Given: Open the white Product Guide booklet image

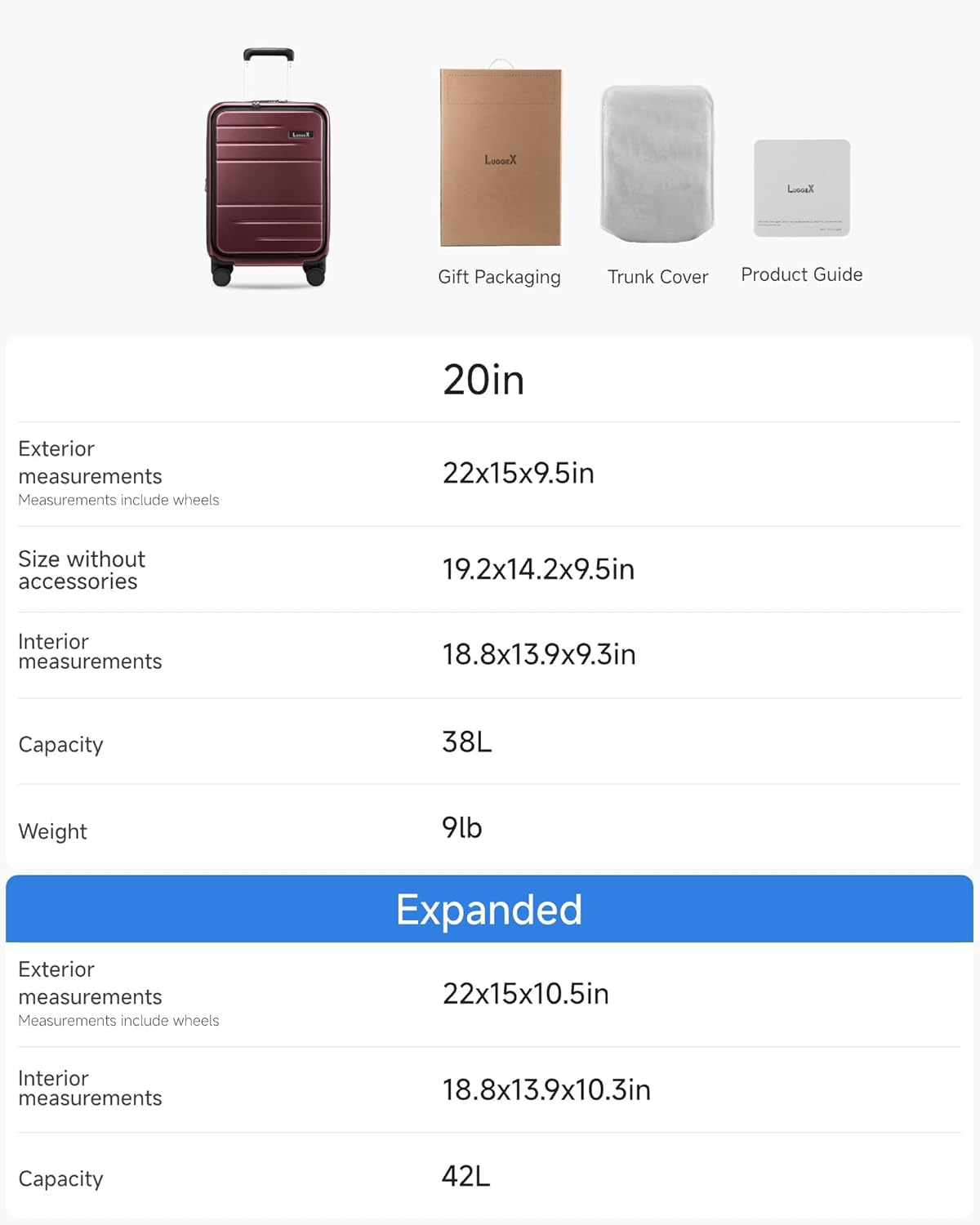Looking at the screenshot, I should [x=801, y=189].
